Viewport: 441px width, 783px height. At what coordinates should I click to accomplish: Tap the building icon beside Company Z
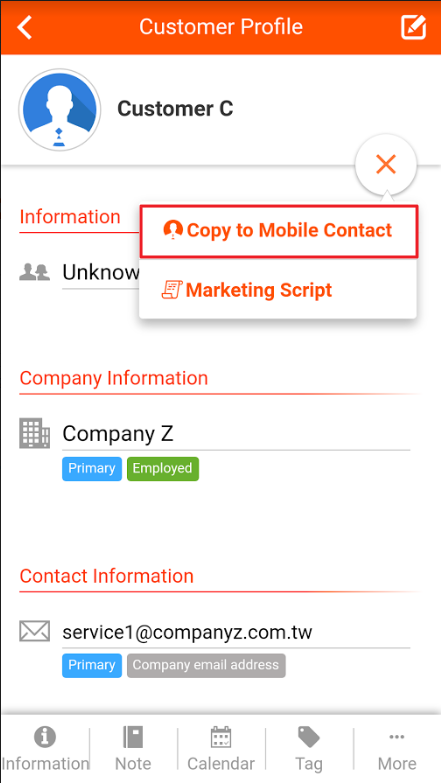pyautogui.click(x=34, y=433)
